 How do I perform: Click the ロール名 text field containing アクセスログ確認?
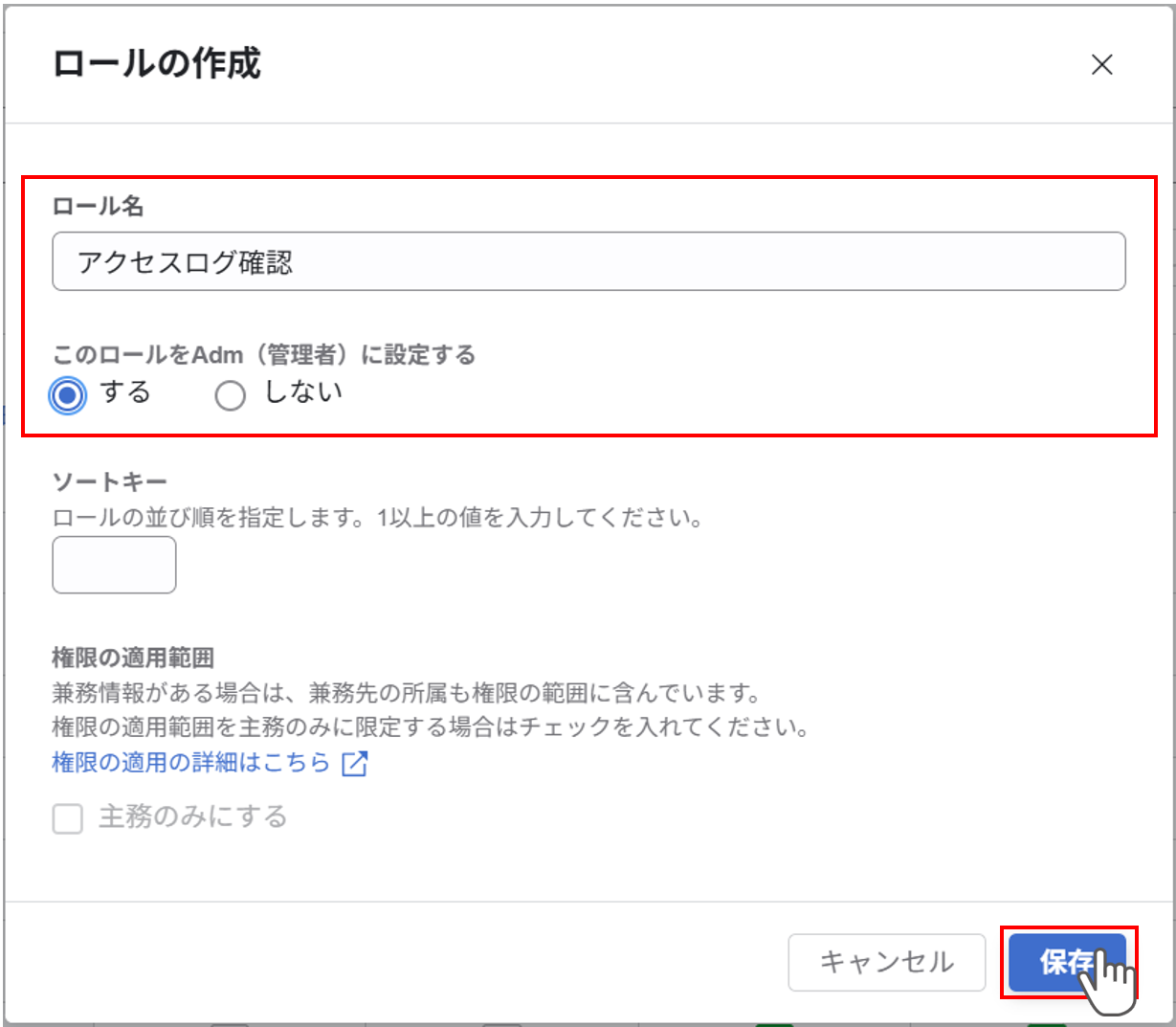tap(588, 261)
